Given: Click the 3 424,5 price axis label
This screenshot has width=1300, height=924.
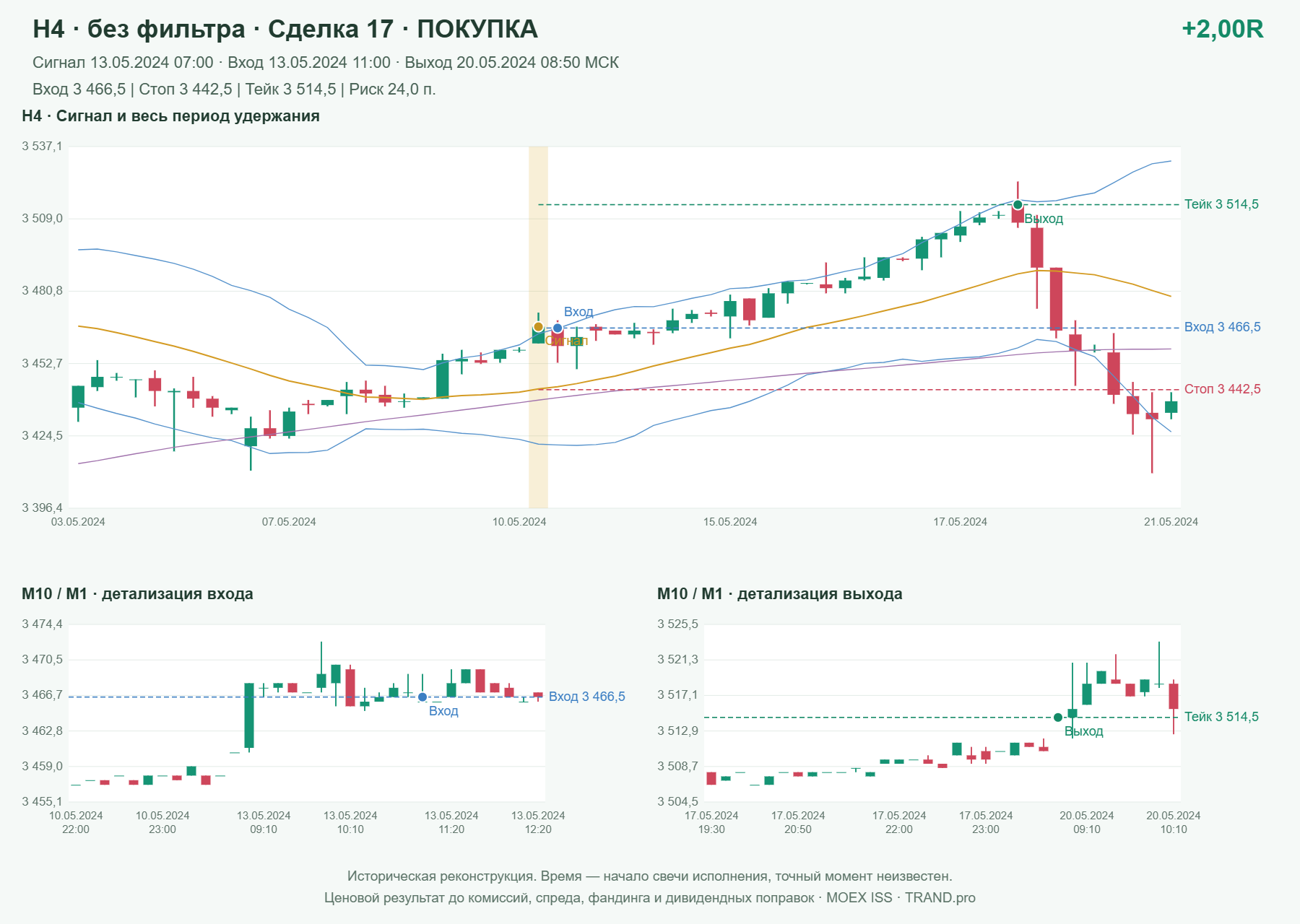Looking at the screenshot, I should [42, 436].
